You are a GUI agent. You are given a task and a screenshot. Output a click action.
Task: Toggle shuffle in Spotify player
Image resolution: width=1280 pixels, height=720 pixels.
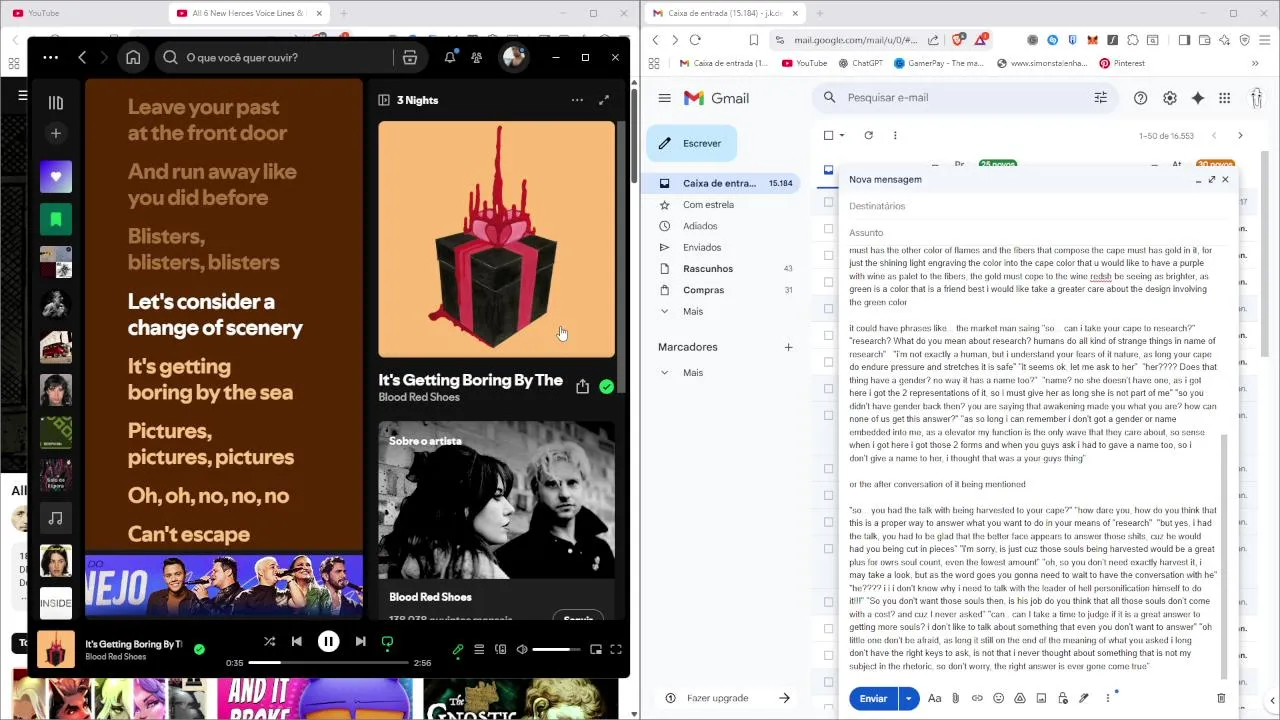click(269, 641)
